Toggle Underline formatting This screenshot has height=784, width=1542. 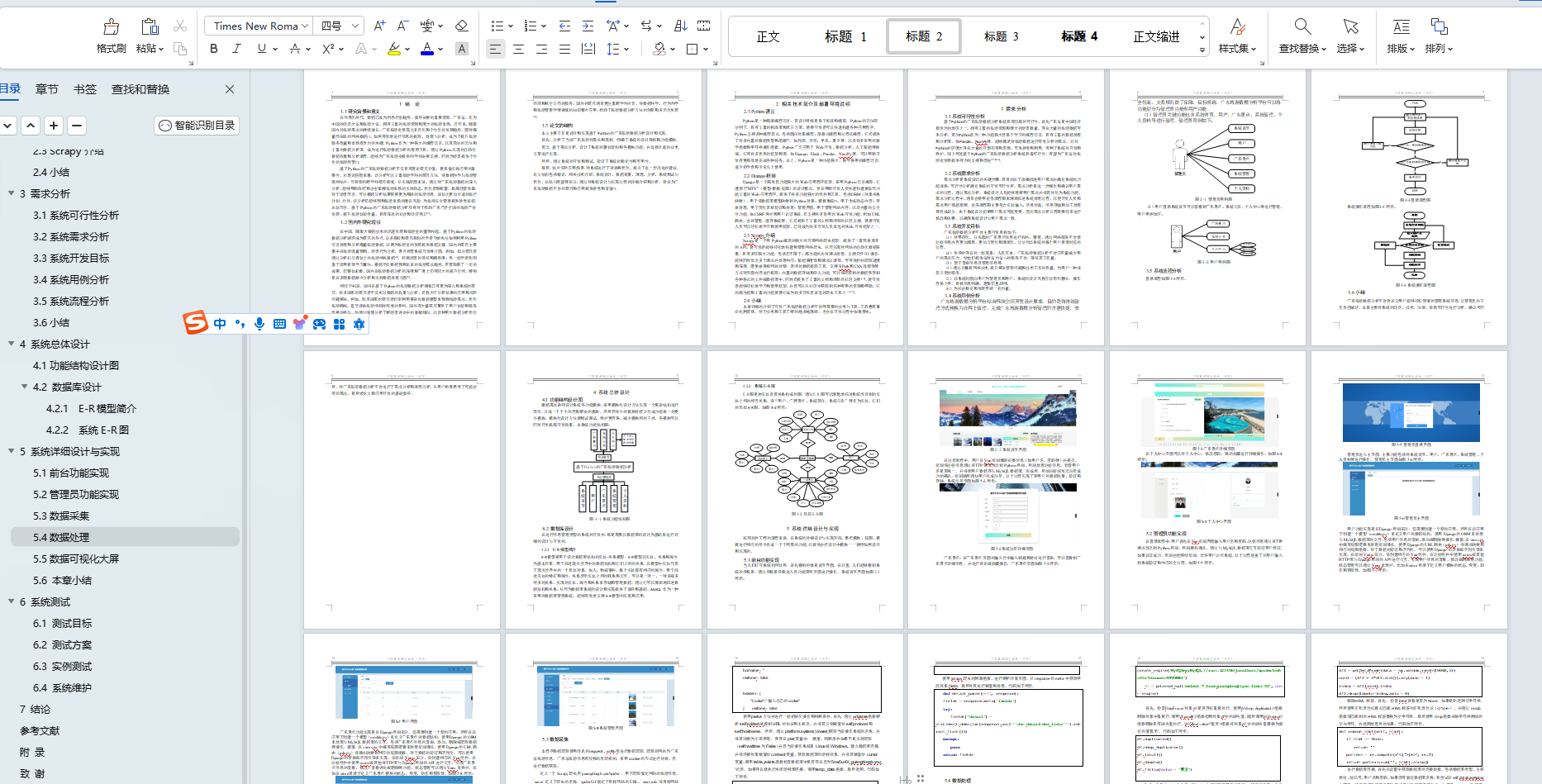[x=262, y=49]
